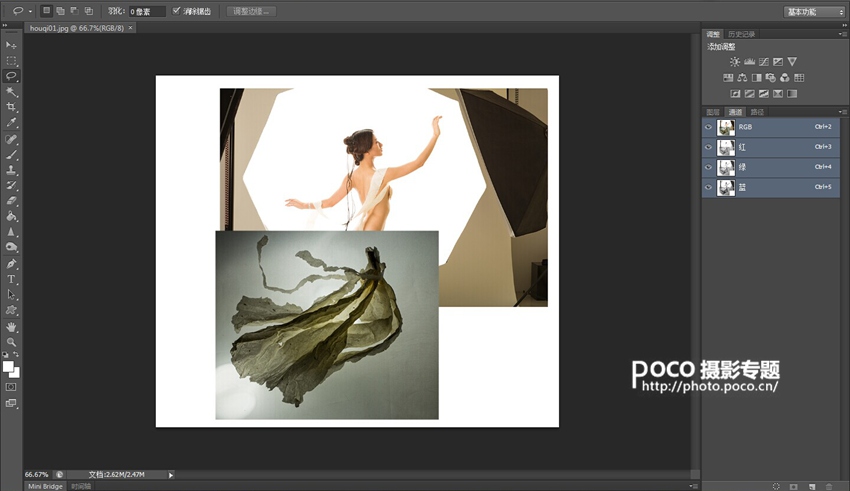Open the 时间轴 tab

coord(81,486)
